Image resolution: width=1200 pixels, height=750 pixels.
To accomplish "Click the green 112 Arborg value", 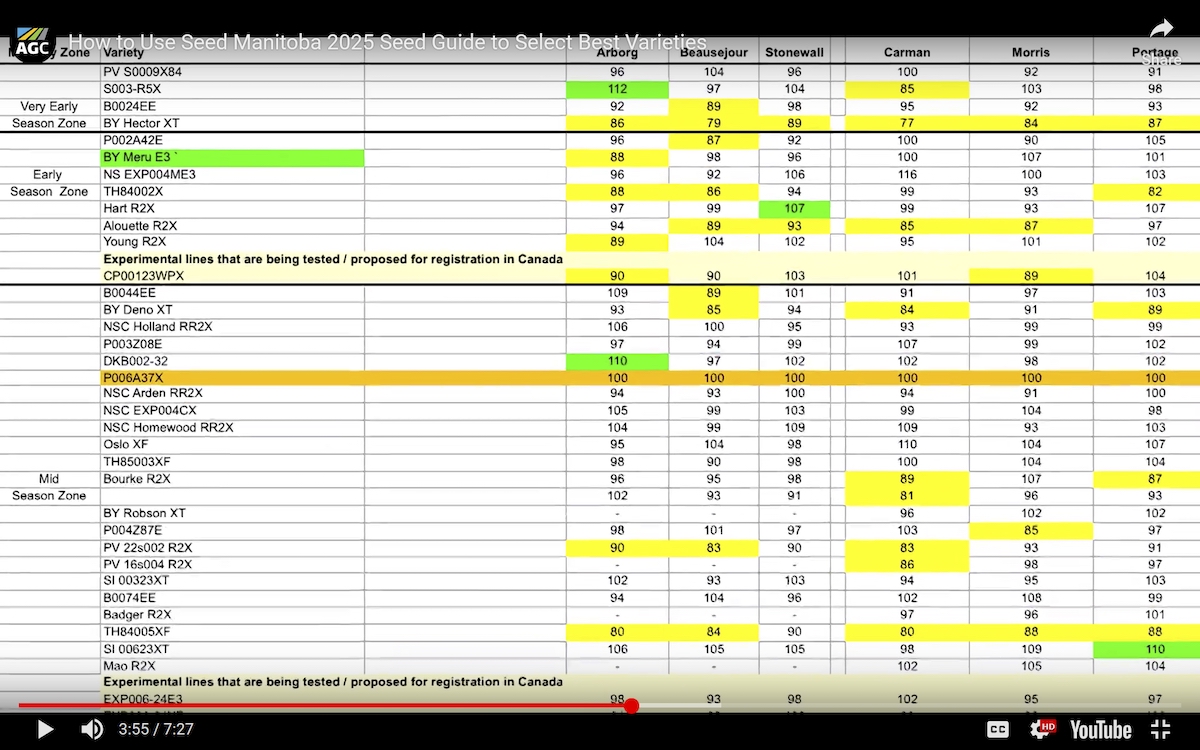I will [617, 89].
